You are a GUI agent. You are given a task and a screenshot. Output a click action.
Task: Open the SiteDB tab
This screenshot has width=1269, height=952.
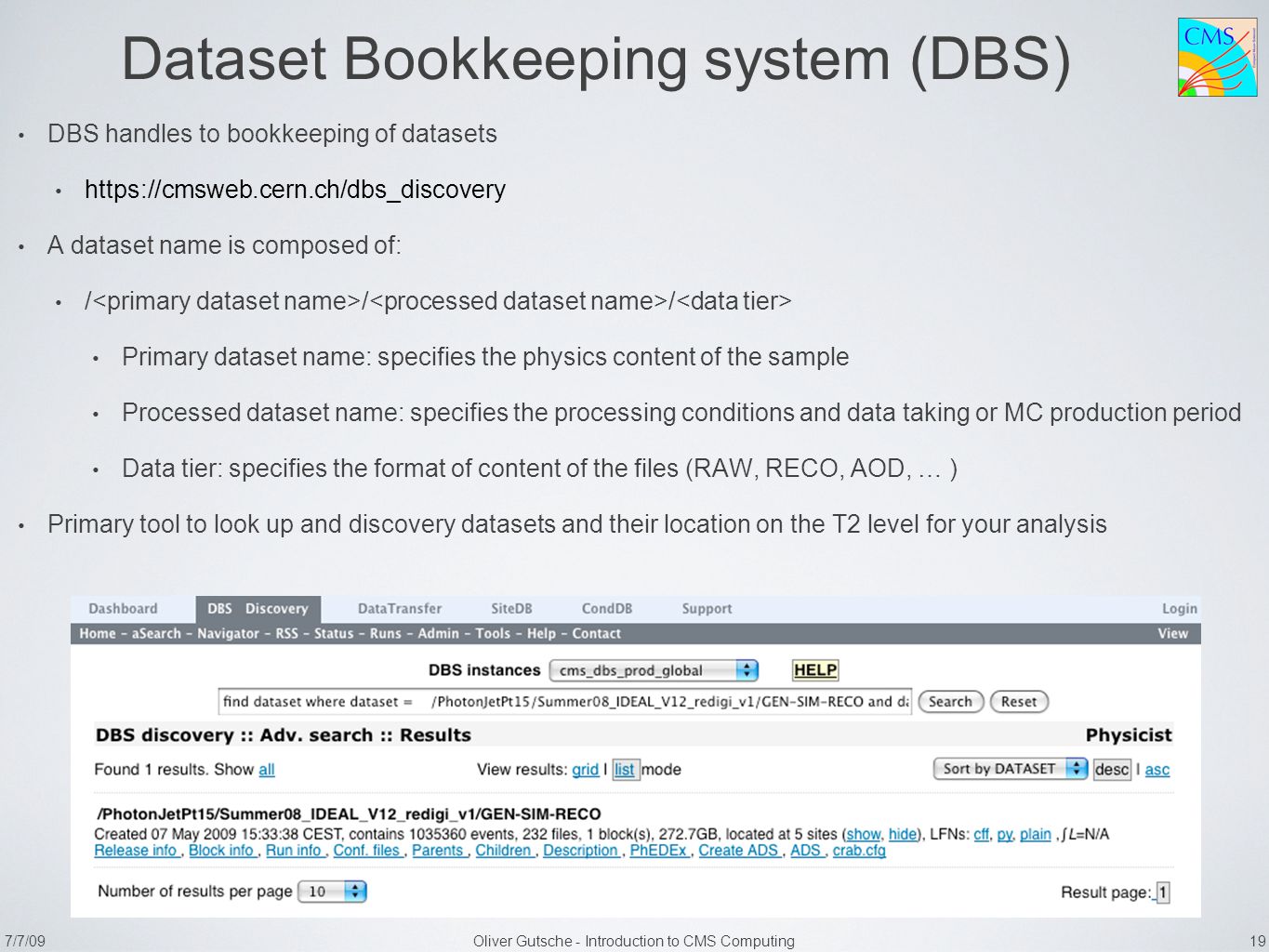pyautogui.click(x=511, y=609)
